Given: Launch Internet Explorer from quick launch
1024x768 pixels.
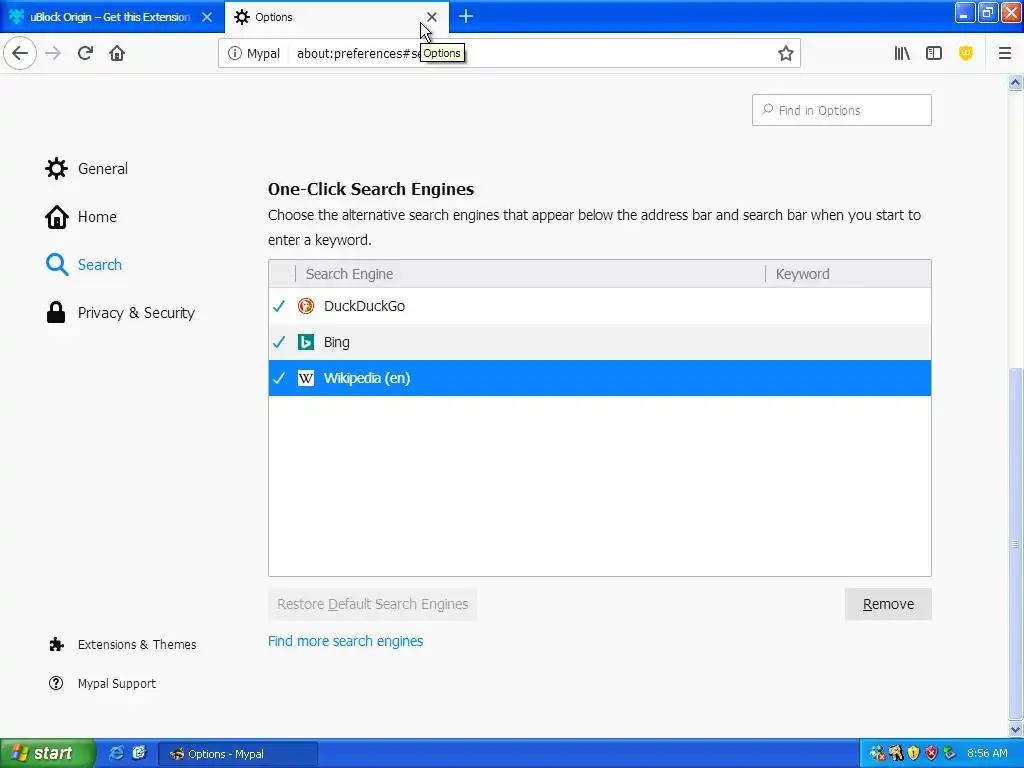Looking at the screenshot, I should pos(116,754).
